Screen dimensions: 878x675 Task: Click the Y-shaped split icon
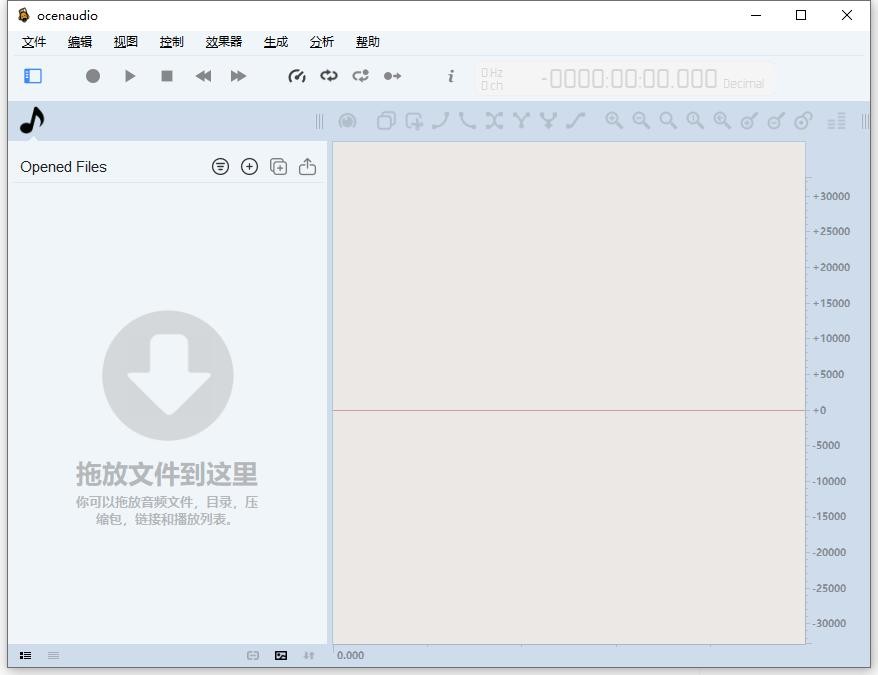(x=521, y=120)
